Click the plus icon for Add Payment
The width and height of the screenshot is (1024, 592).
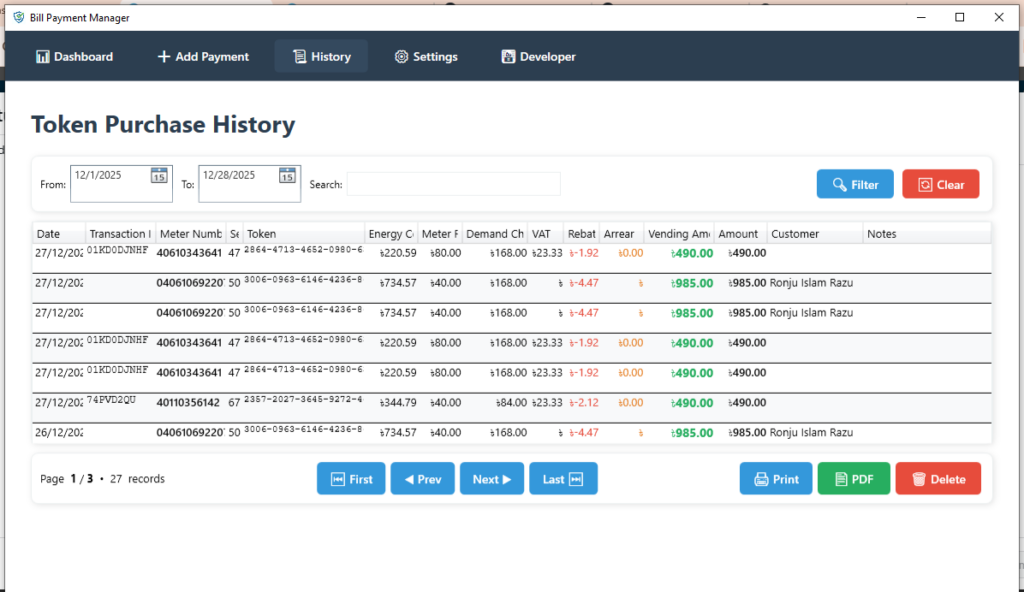click(x=164, y=57)
